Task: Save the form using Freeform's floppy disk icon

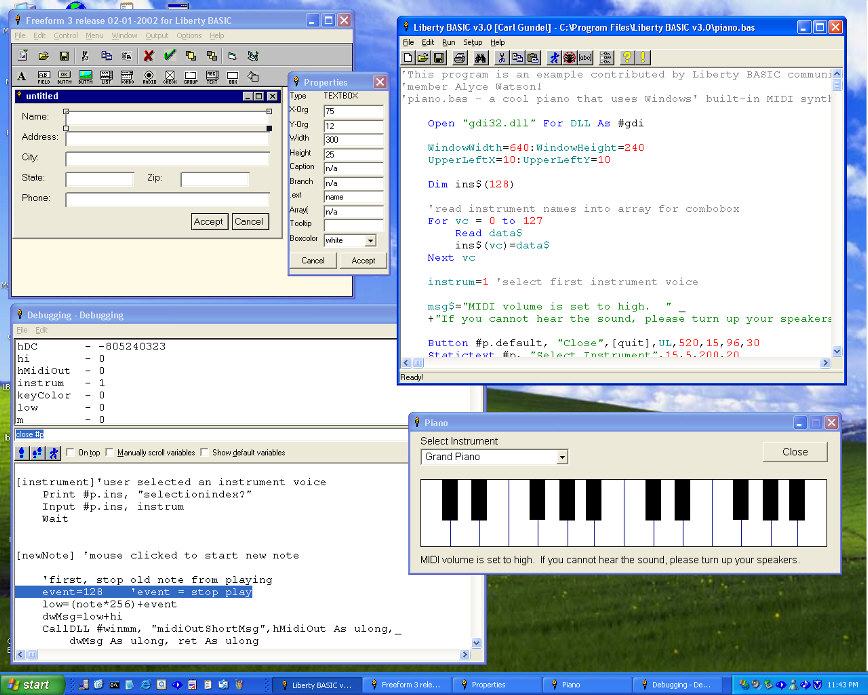Action: [64, 56]
